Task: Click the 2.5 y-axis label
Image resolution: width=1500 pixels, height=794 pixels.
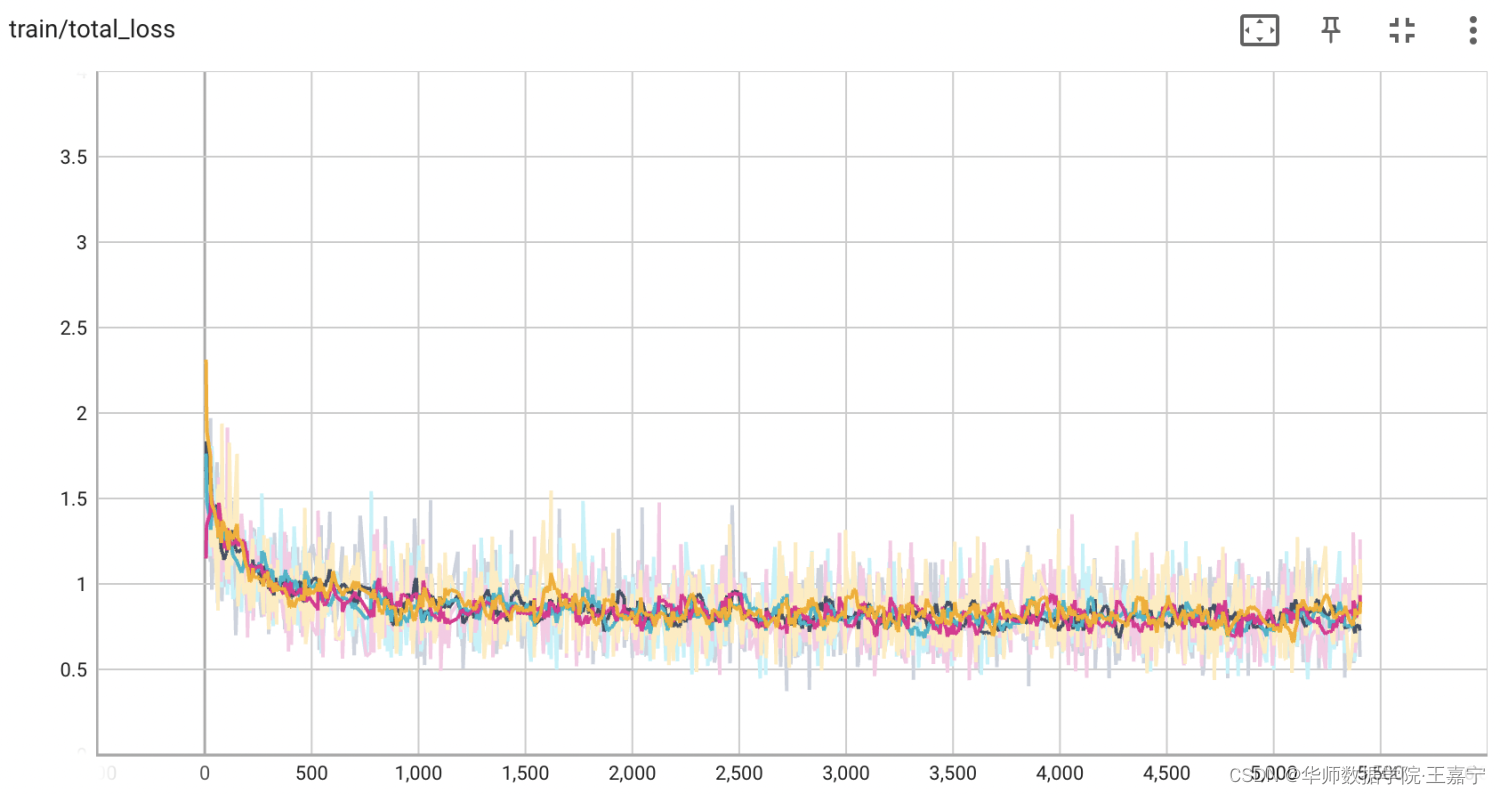Action: [72, 328]
